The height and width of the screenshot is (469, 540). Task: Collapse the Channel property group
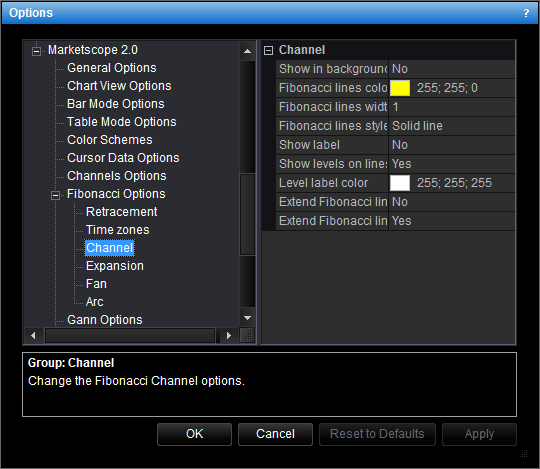(x=268, y=51)
